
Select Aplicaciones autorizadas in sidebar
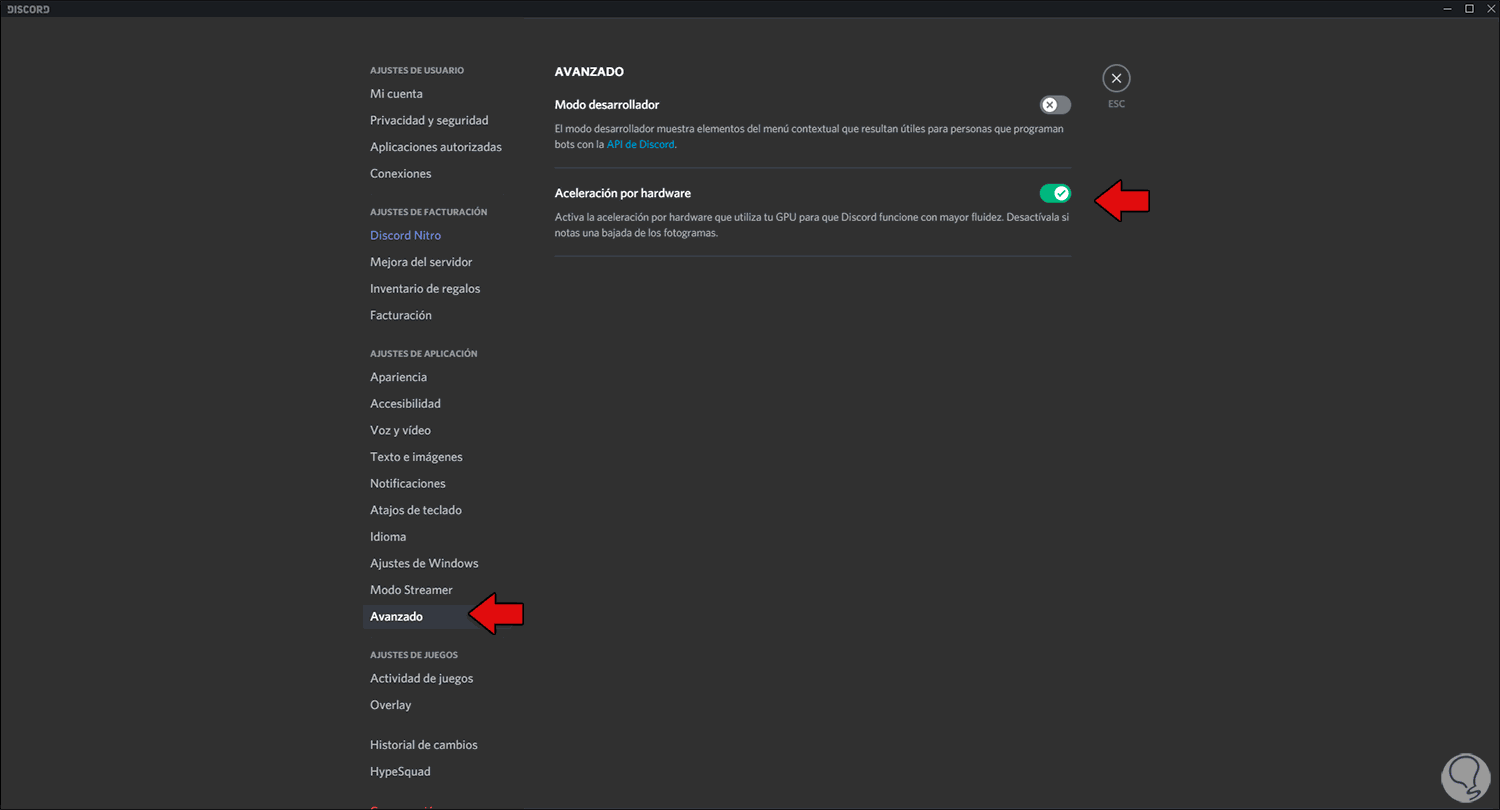436,147
